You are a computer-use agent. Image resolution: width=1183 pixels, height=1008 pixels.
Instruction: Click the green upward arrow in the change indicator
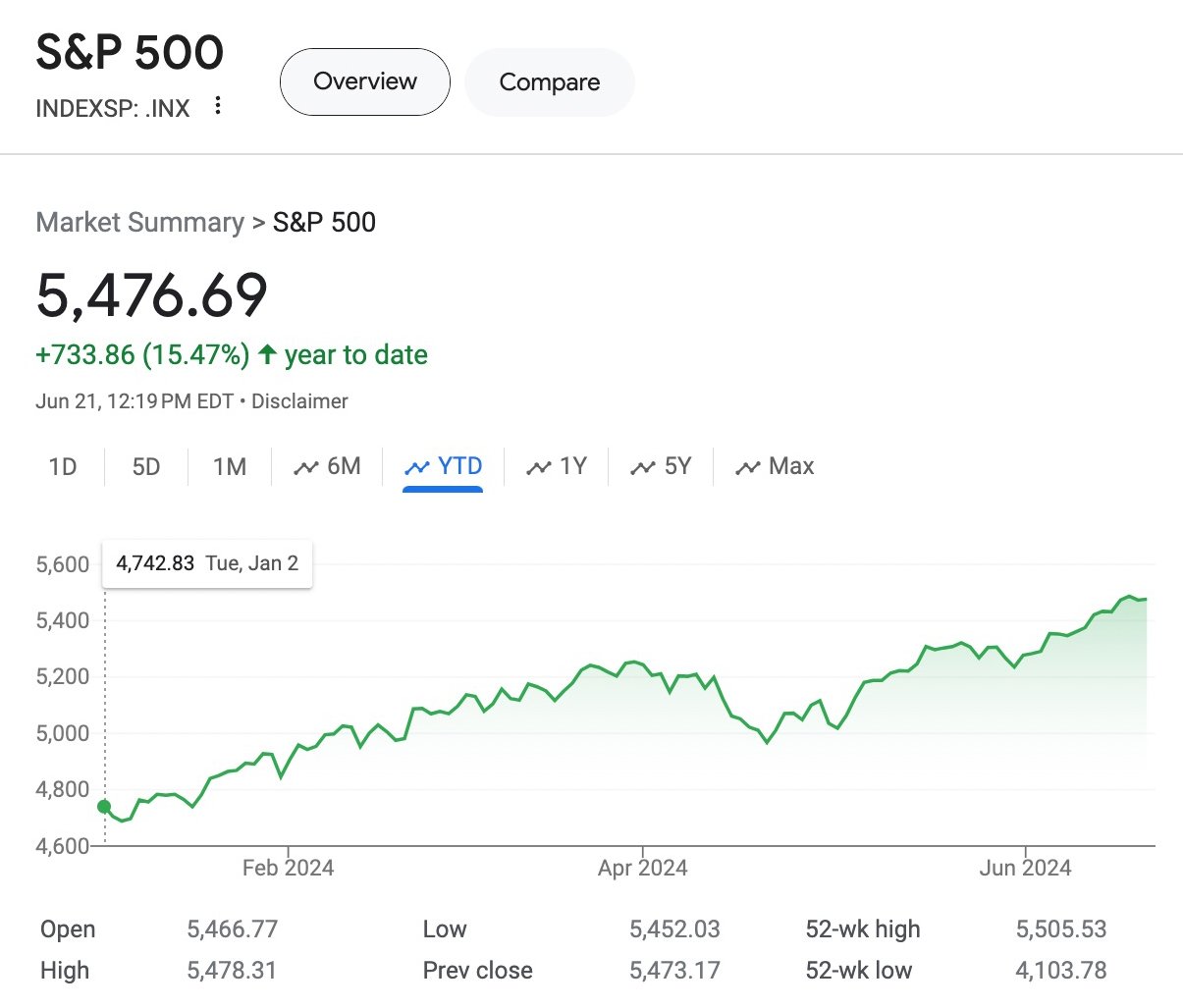[265, 354]
